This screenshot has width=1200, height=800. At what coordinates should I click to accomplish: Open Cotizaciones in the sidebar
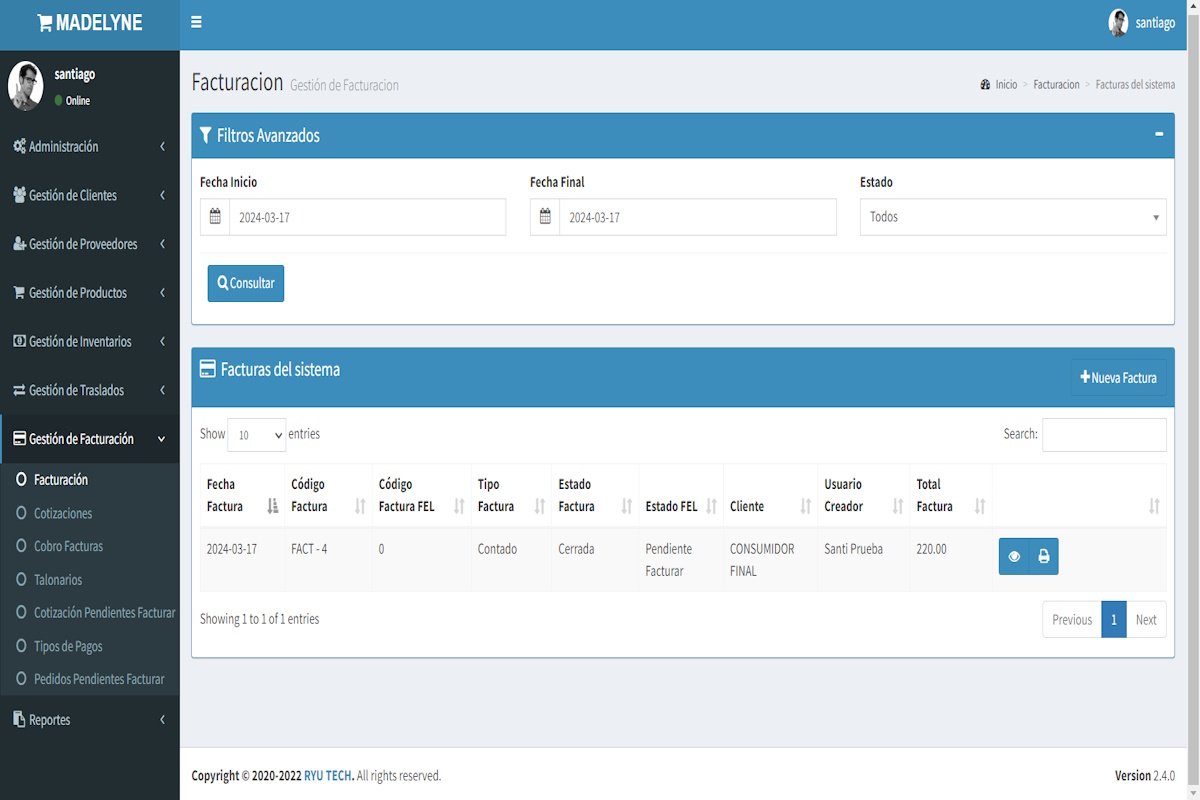(63, 513)
